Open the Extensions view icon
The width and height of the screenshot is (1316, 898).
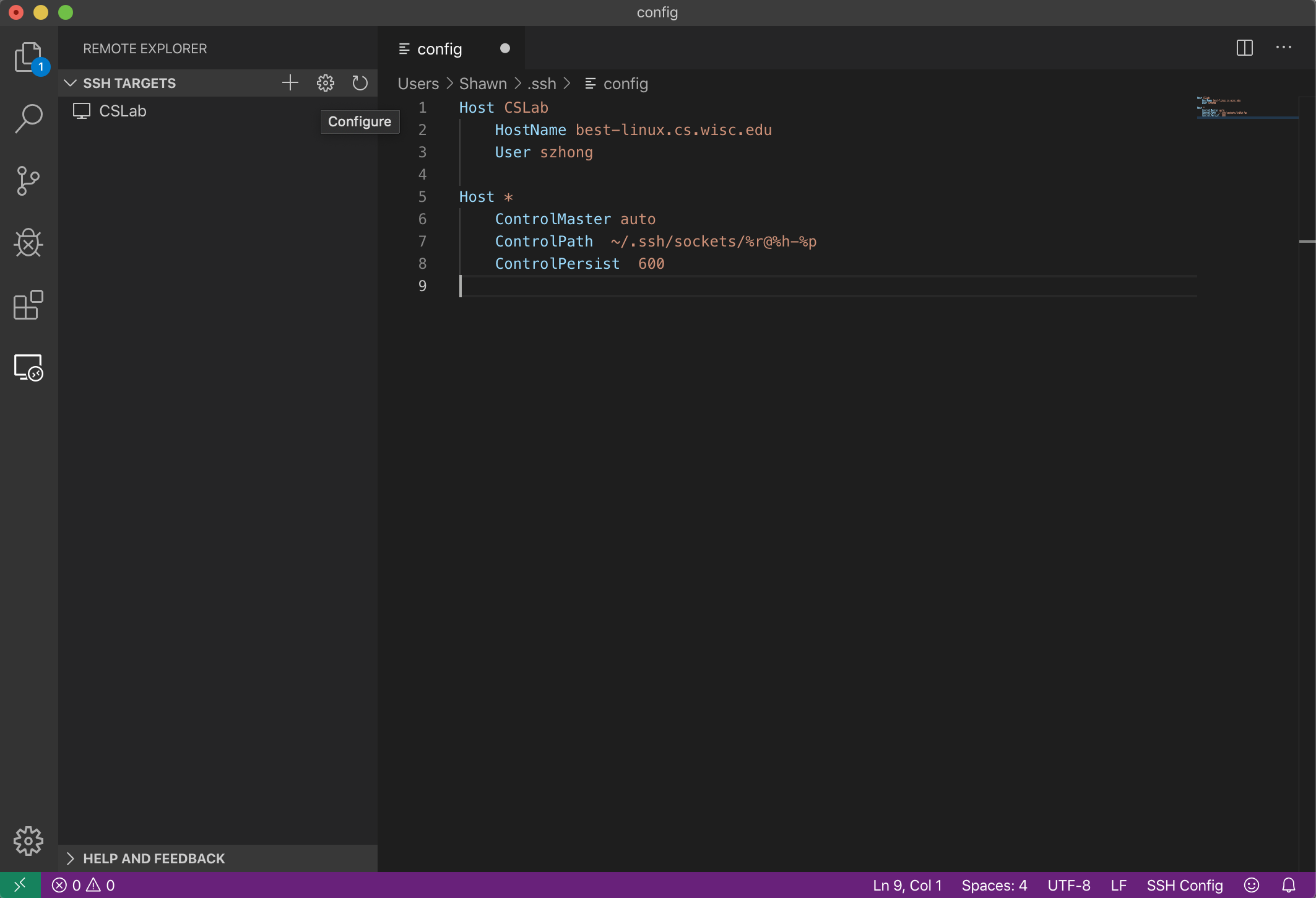tap(28, 305)
